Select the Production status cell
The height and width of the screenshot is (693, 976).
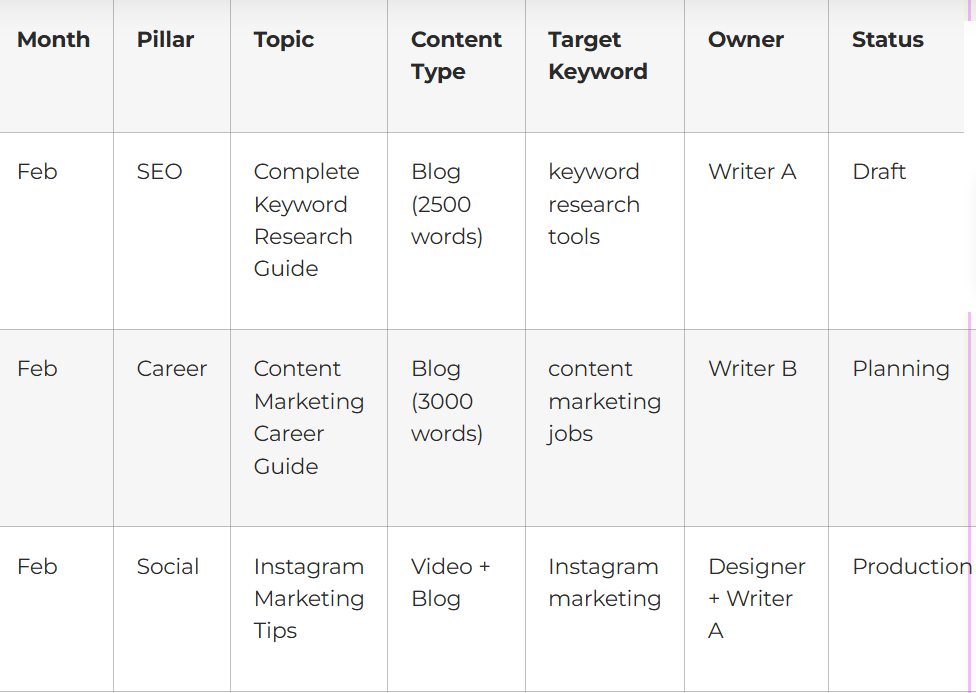click(911, 567)
